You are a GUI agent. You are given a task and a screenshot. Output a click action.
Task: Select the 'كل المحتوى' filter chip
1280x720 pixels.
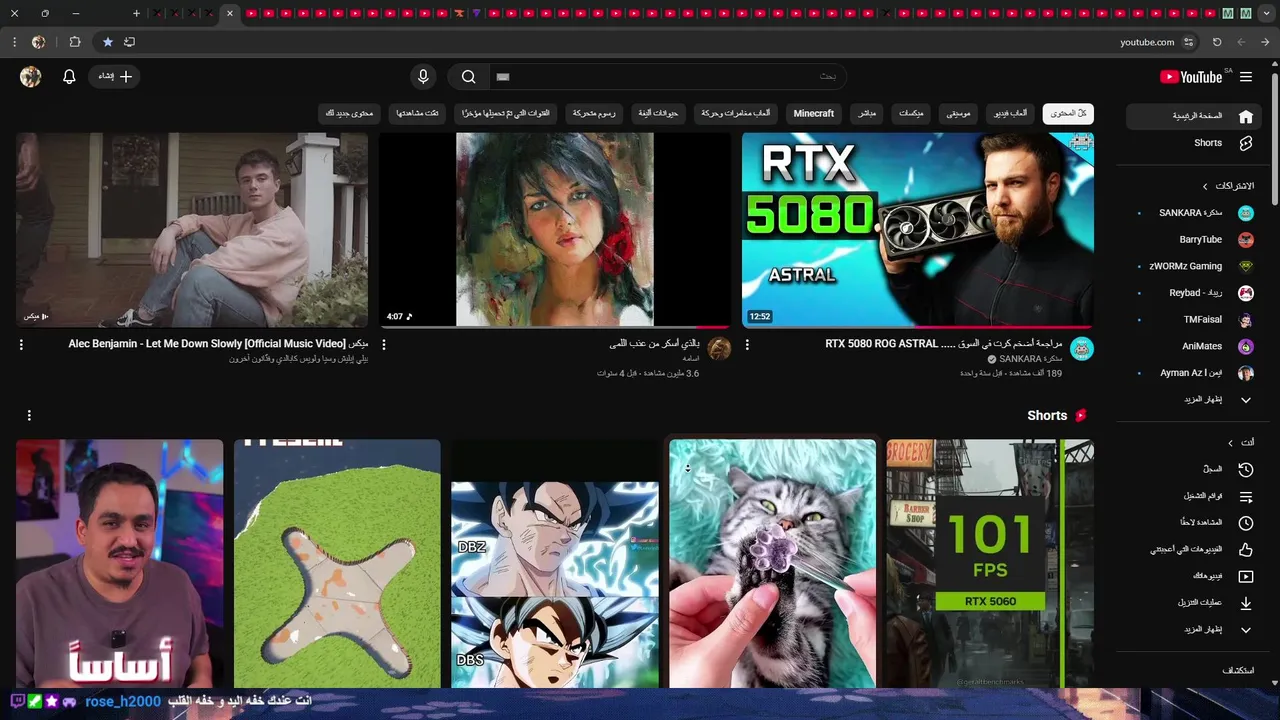pos(1068,114)
